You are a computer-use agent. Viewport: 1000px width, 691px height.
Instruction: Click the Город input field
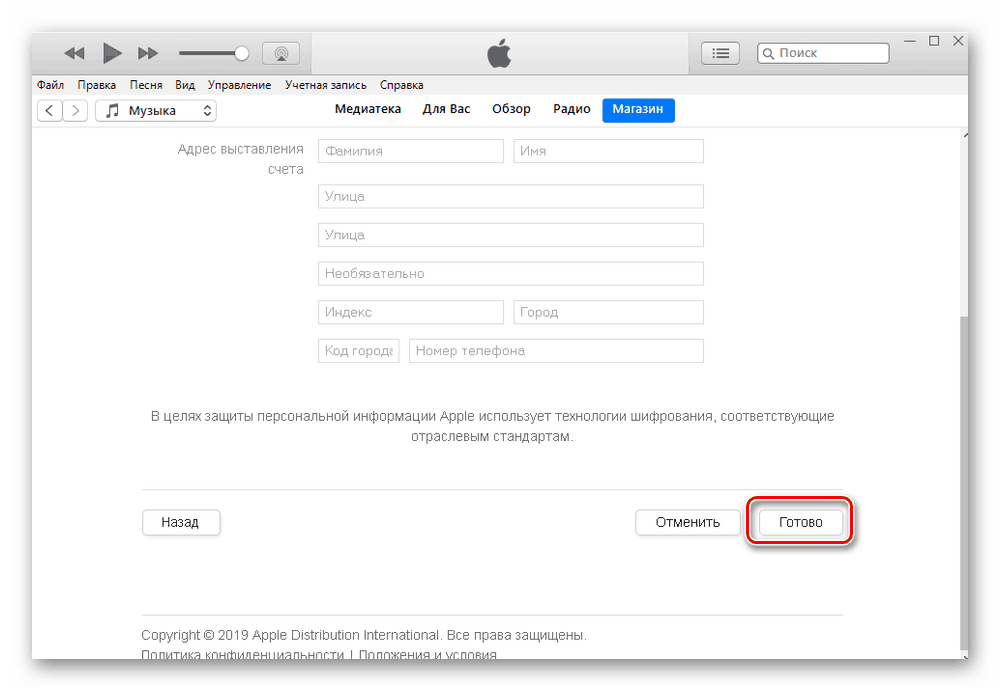tap(608, 312)
